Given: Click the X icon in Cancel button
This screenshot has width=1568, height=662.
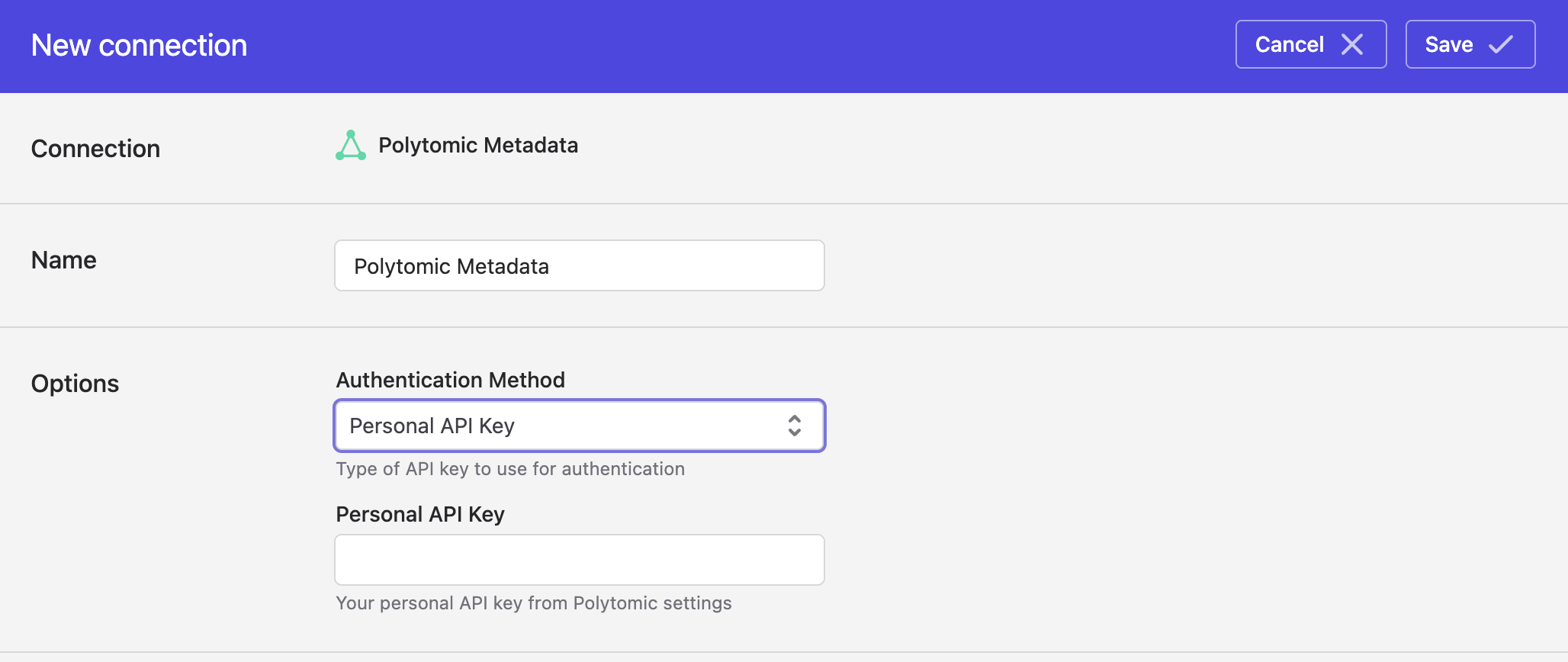Looking at the screenshot, I should coord(1352,44).
